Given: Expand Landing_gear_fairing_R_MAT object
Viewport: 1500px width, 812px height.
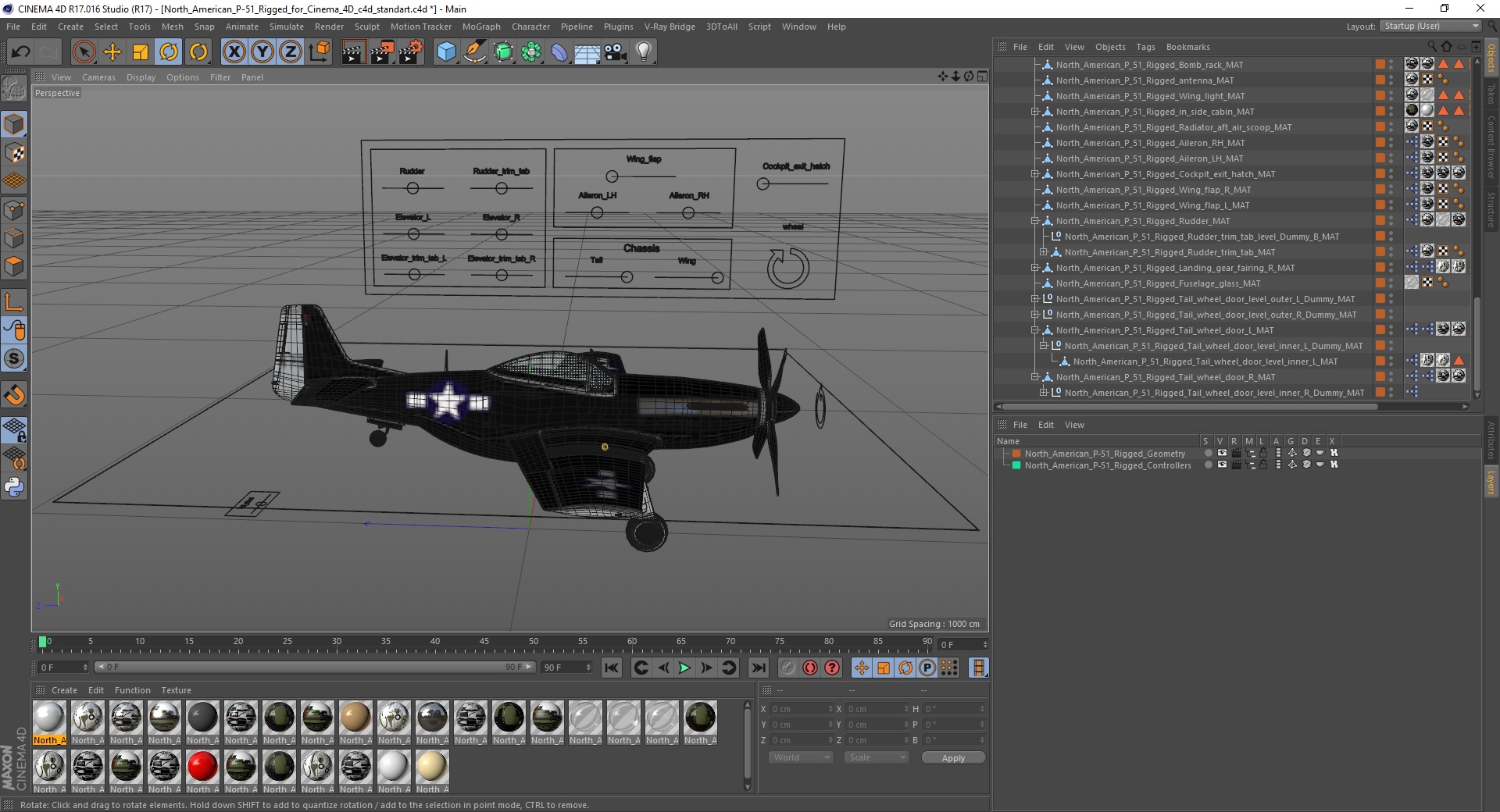Looking at the screenshot, I should tap(1034, 268).
